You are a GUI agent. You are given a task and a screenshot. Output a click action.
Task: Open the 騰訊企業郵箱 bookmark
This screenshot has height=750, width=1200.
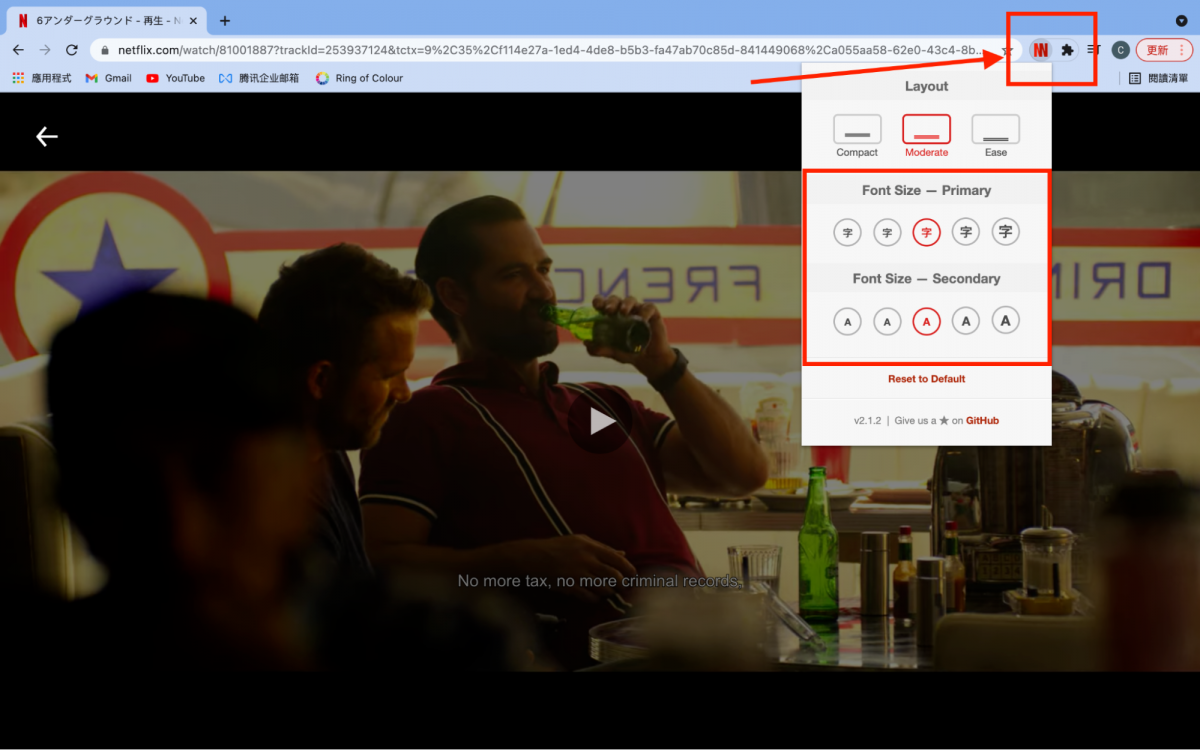259,78
